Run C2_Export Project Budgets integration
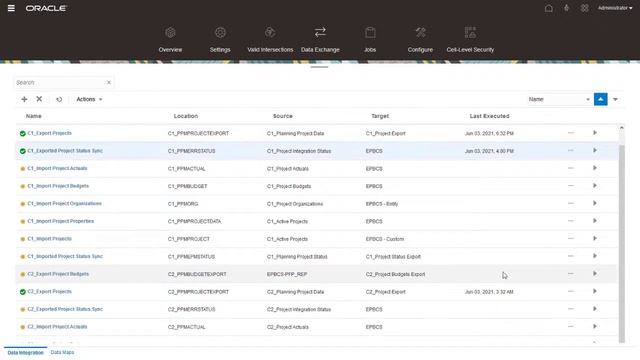640x360 pixels. [595, 273]
